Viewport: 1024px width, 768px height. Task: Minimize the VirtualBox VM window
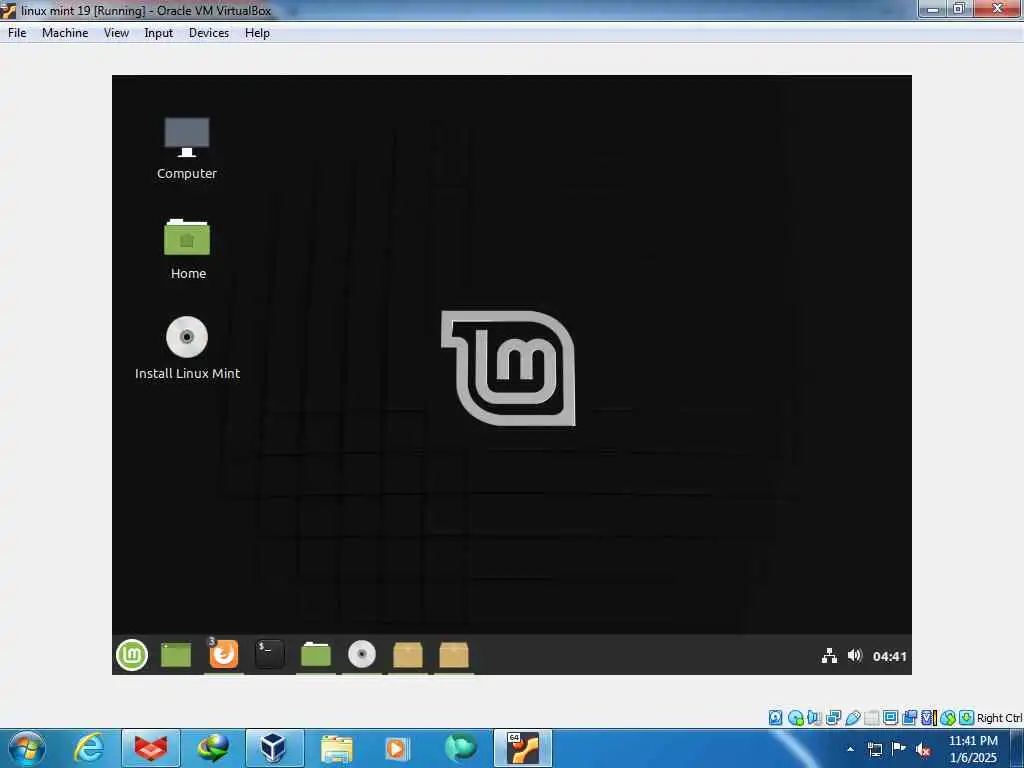point(933,8)
